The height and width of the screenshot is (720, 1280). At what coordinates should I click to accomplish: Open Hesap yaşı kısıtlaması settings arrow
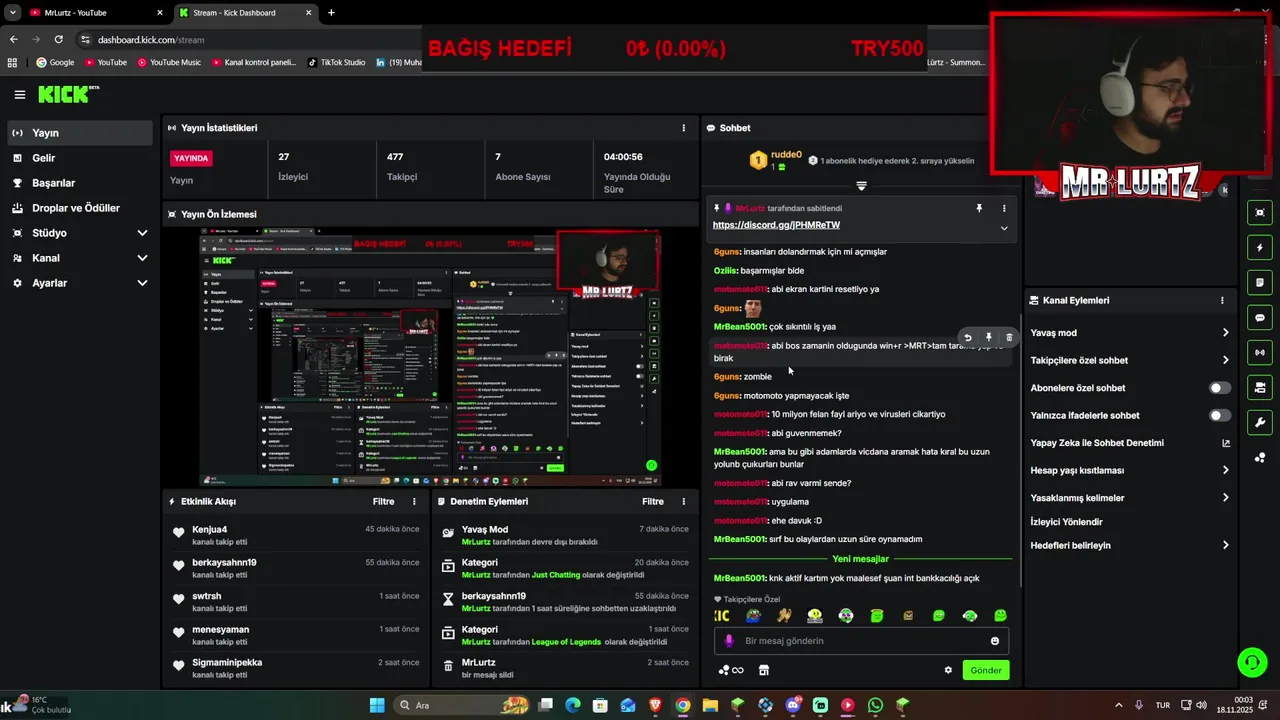(1226, 470)
